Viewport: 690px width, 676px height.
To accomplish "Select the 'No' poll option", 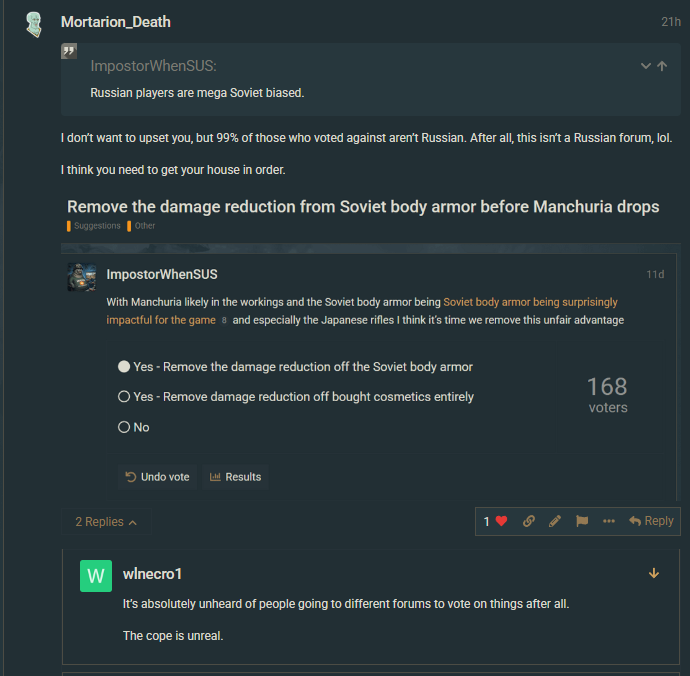I will 124,427.
